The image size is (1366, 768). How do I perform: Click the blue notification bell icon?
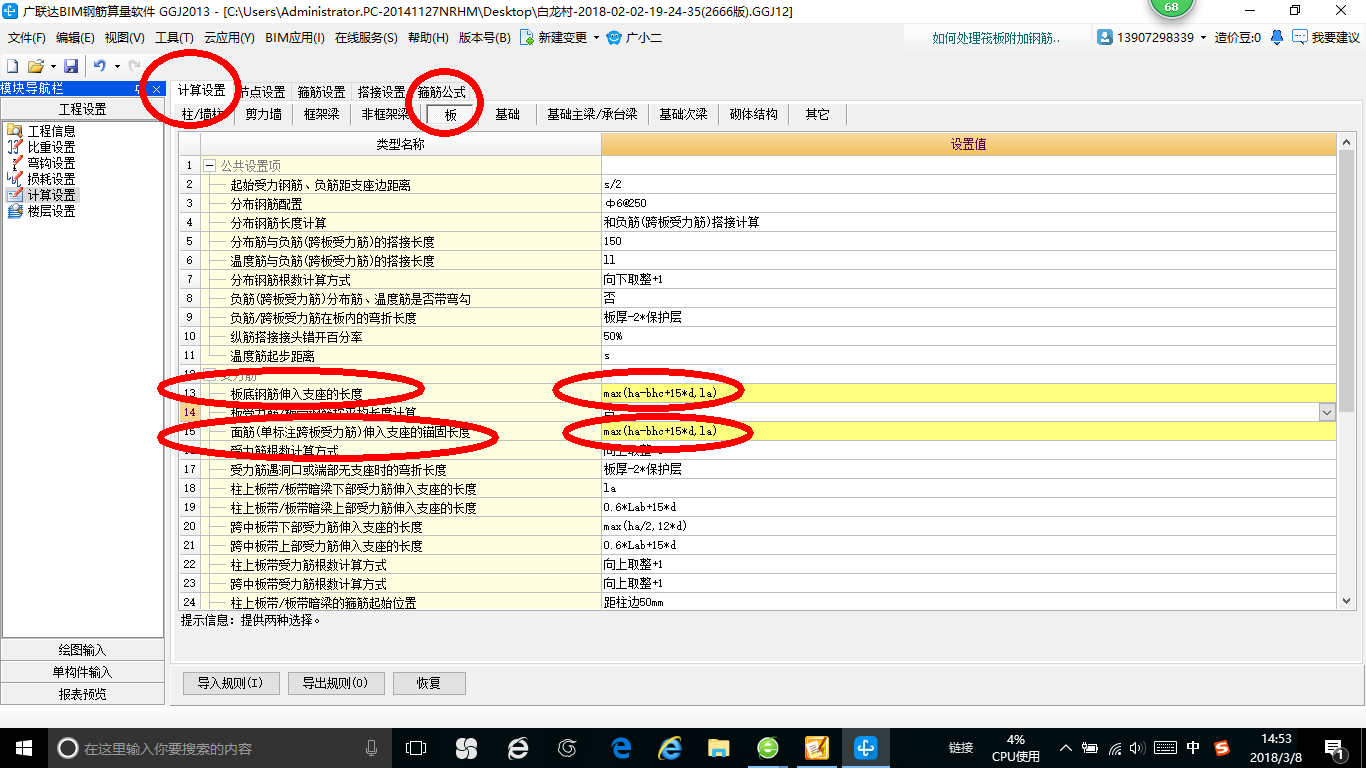(x=1277, y=37)
